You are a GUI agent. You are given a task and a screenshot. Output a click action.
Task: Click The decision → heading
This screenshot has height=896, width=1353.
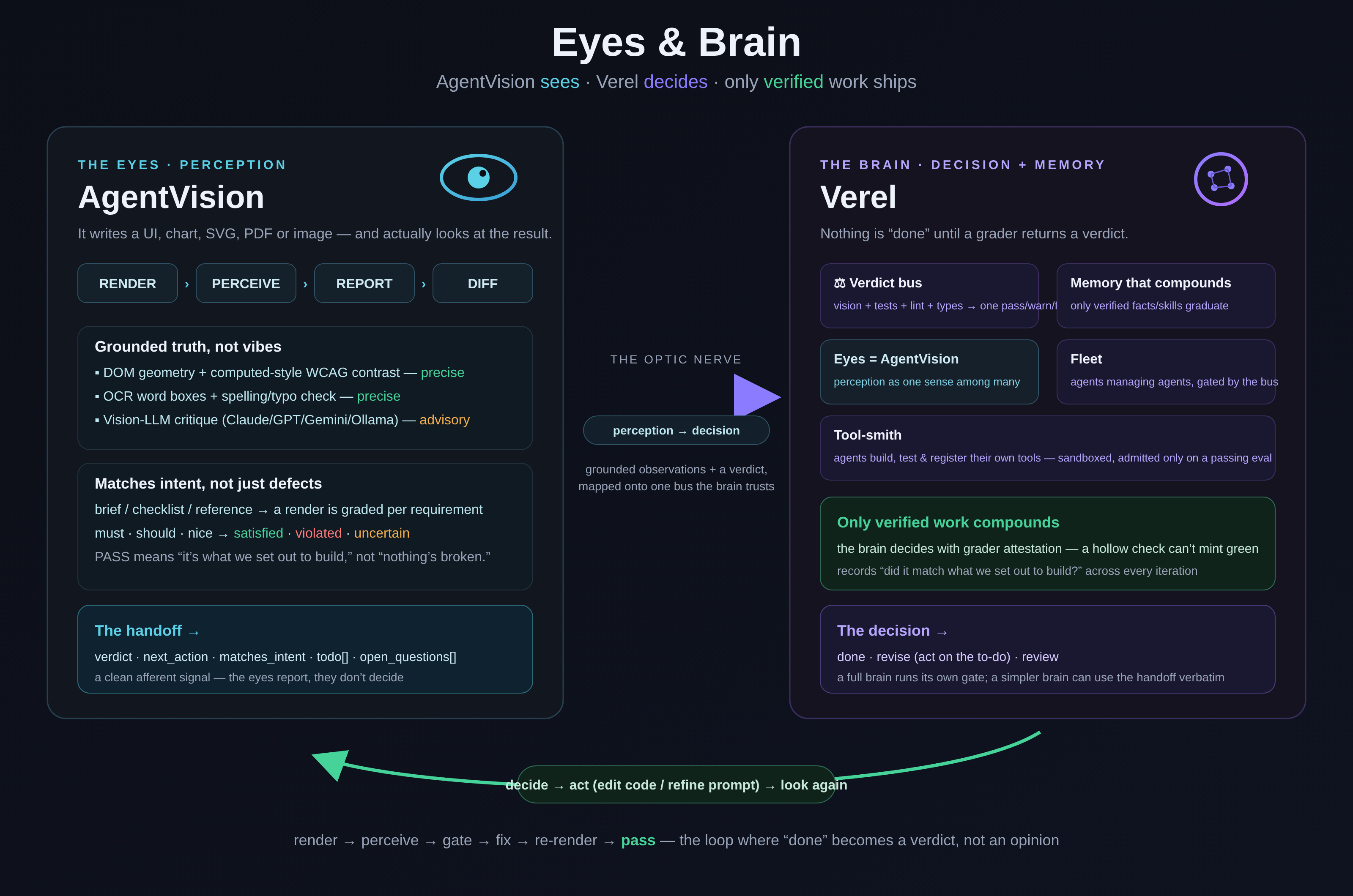[892, 631]
